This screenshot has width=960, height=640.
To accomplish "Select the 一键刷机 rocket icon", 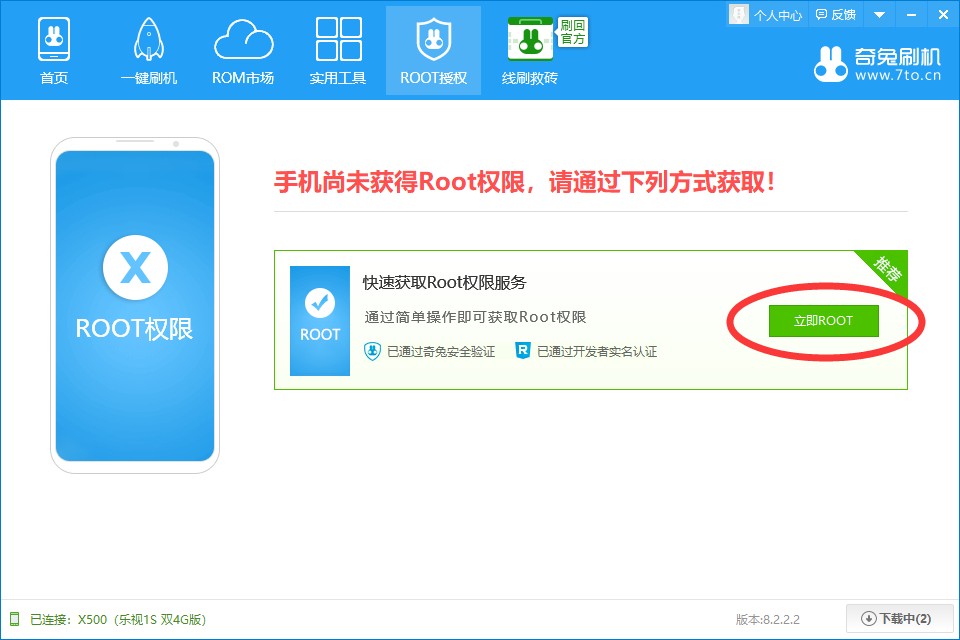I will pos(149,41).
